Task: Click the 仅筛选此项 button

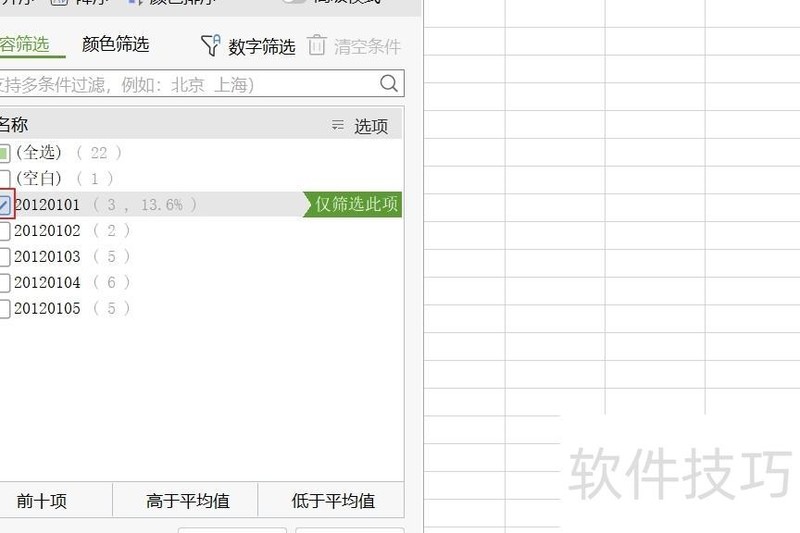Action: [353, 205]
